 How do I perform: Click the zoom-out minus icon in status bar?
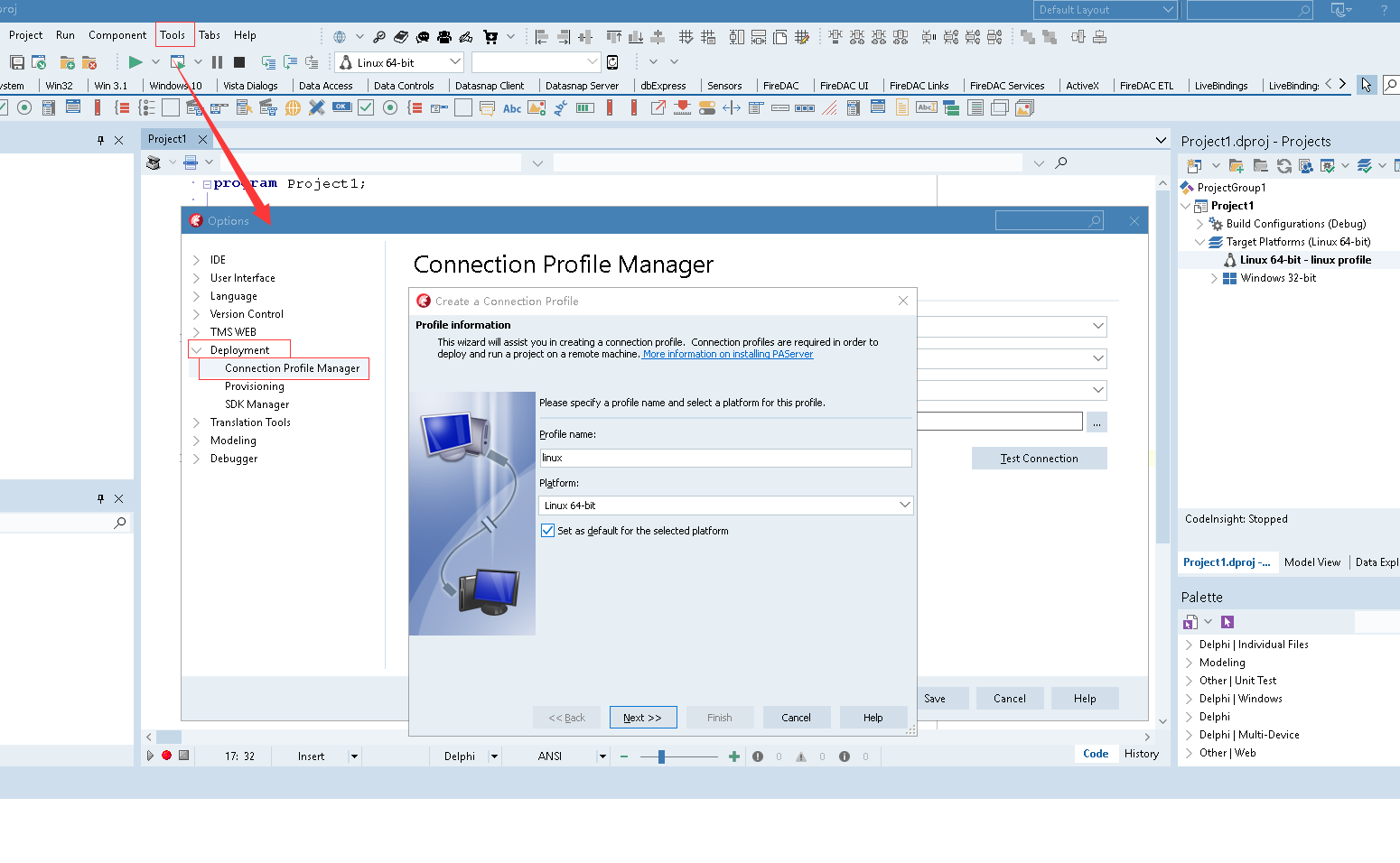pyautogui.click(x=624, y=756)
